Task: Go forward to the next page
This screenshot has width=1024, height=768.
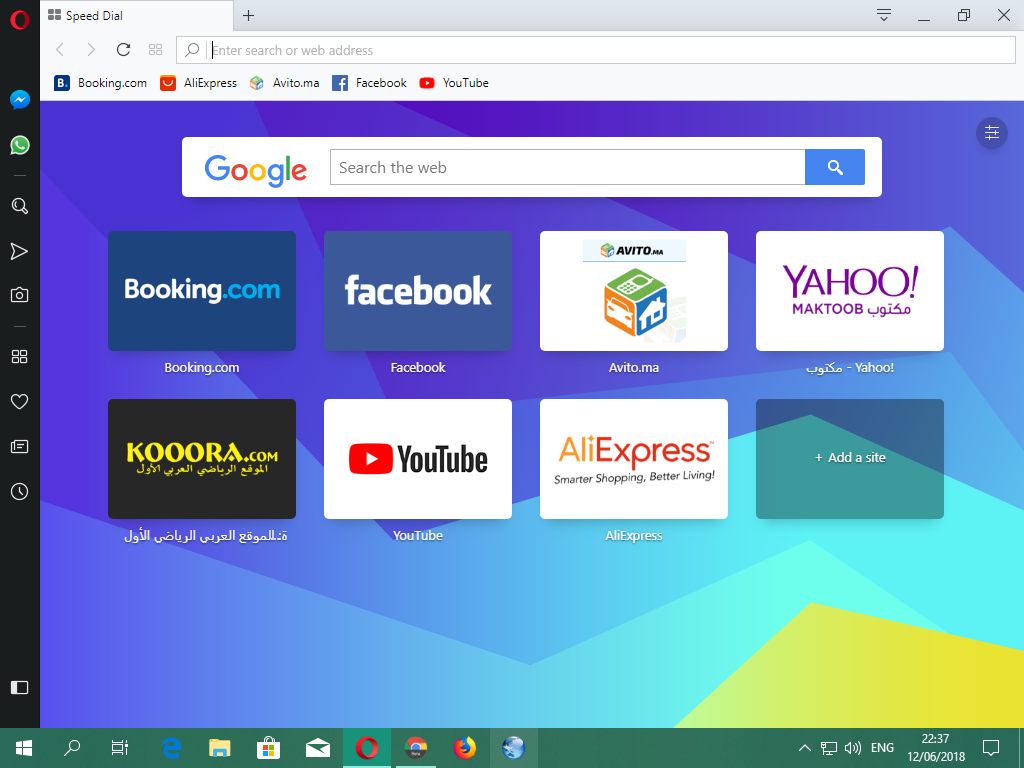Action: coord(91,50)
